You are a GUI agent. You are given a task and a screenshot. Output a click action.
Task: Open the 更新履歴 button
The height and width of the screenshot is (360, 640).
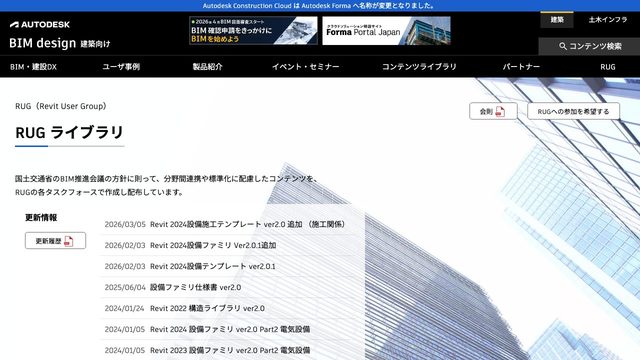pyautogui.click(x=56, y=241)
